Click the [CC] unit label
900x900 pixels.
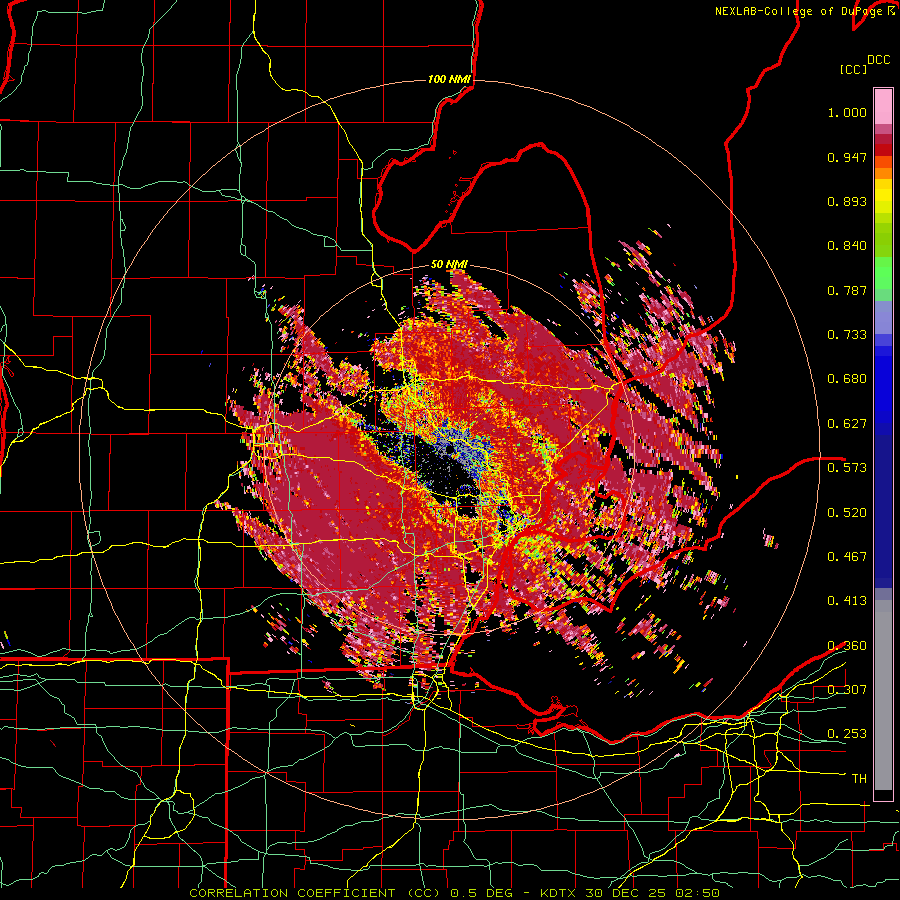[x=854, y=69]
